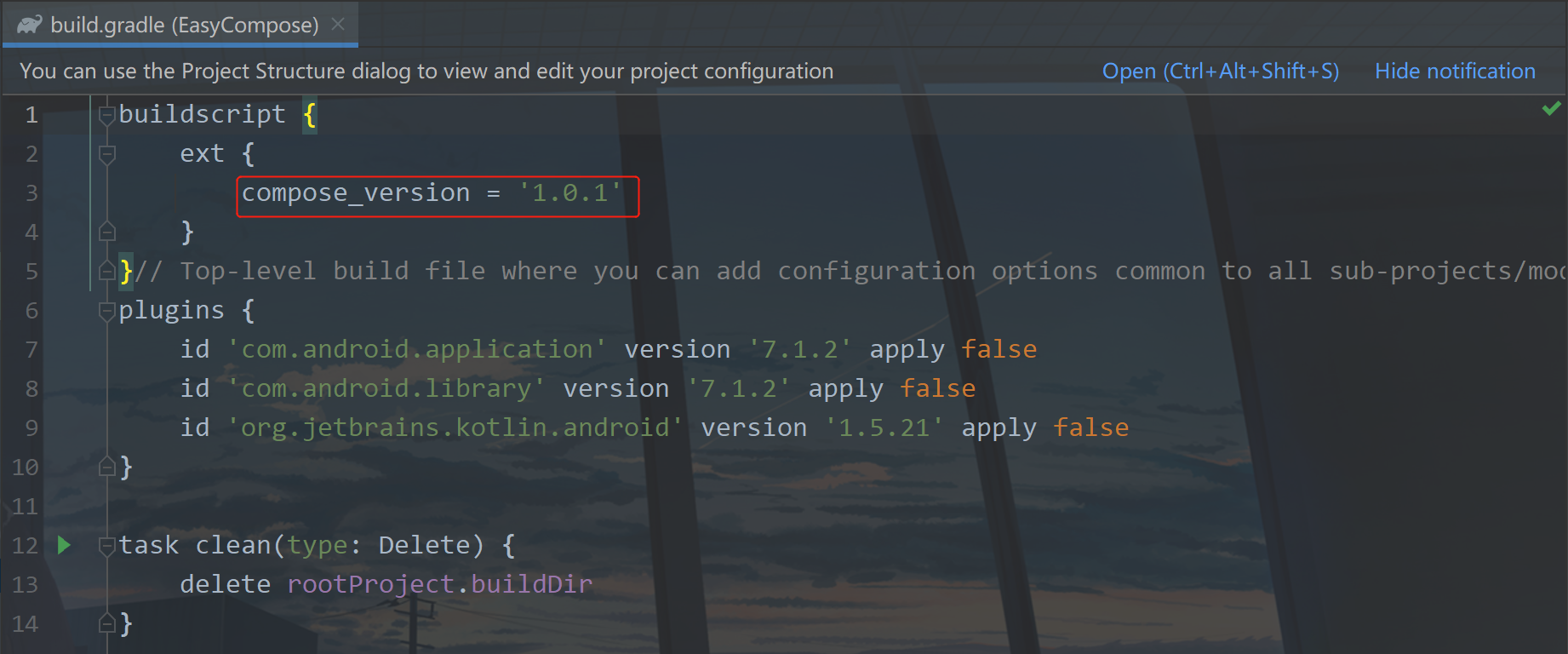Click line number 11 in the gutter
Screen dimensions: 1568x654
26,507
